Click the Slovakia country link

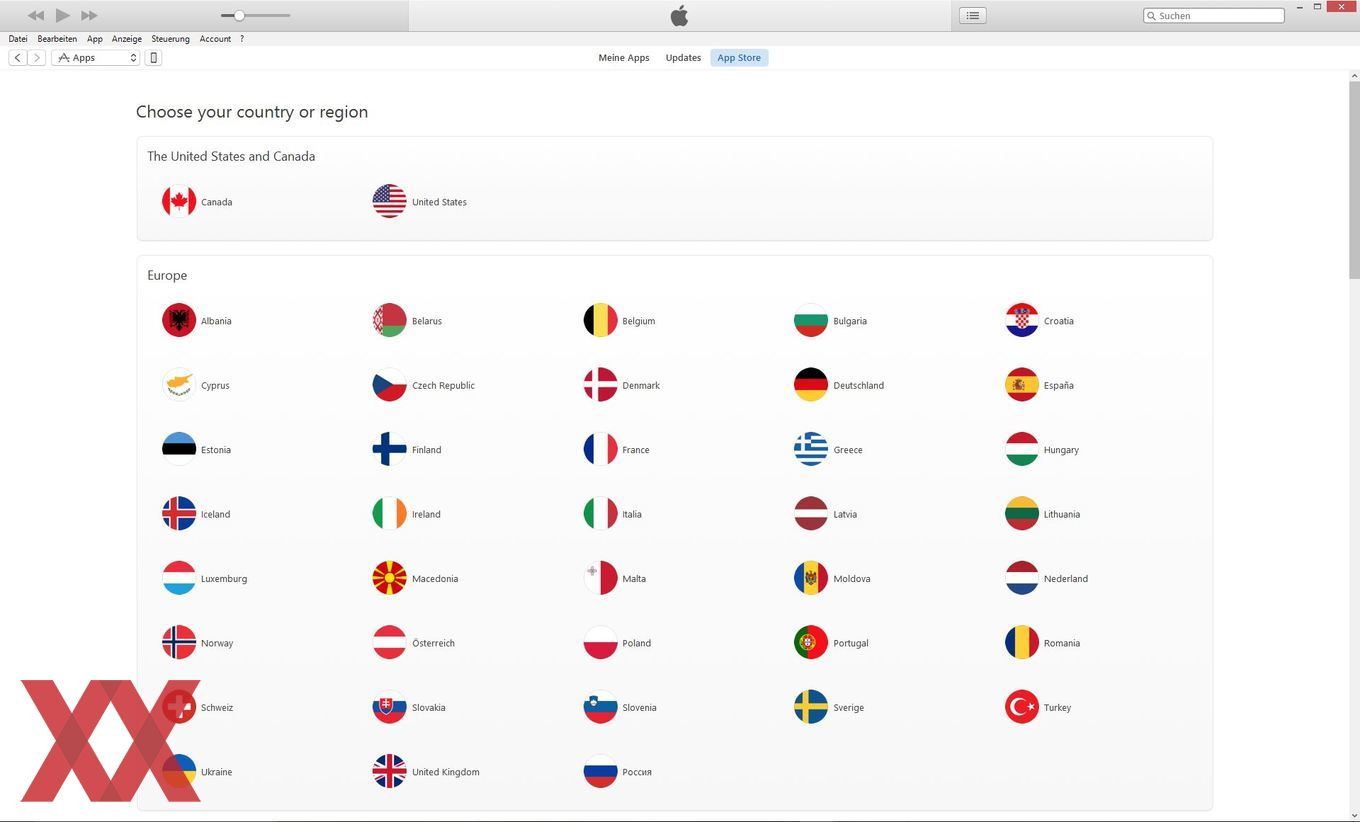pos(429,708)
